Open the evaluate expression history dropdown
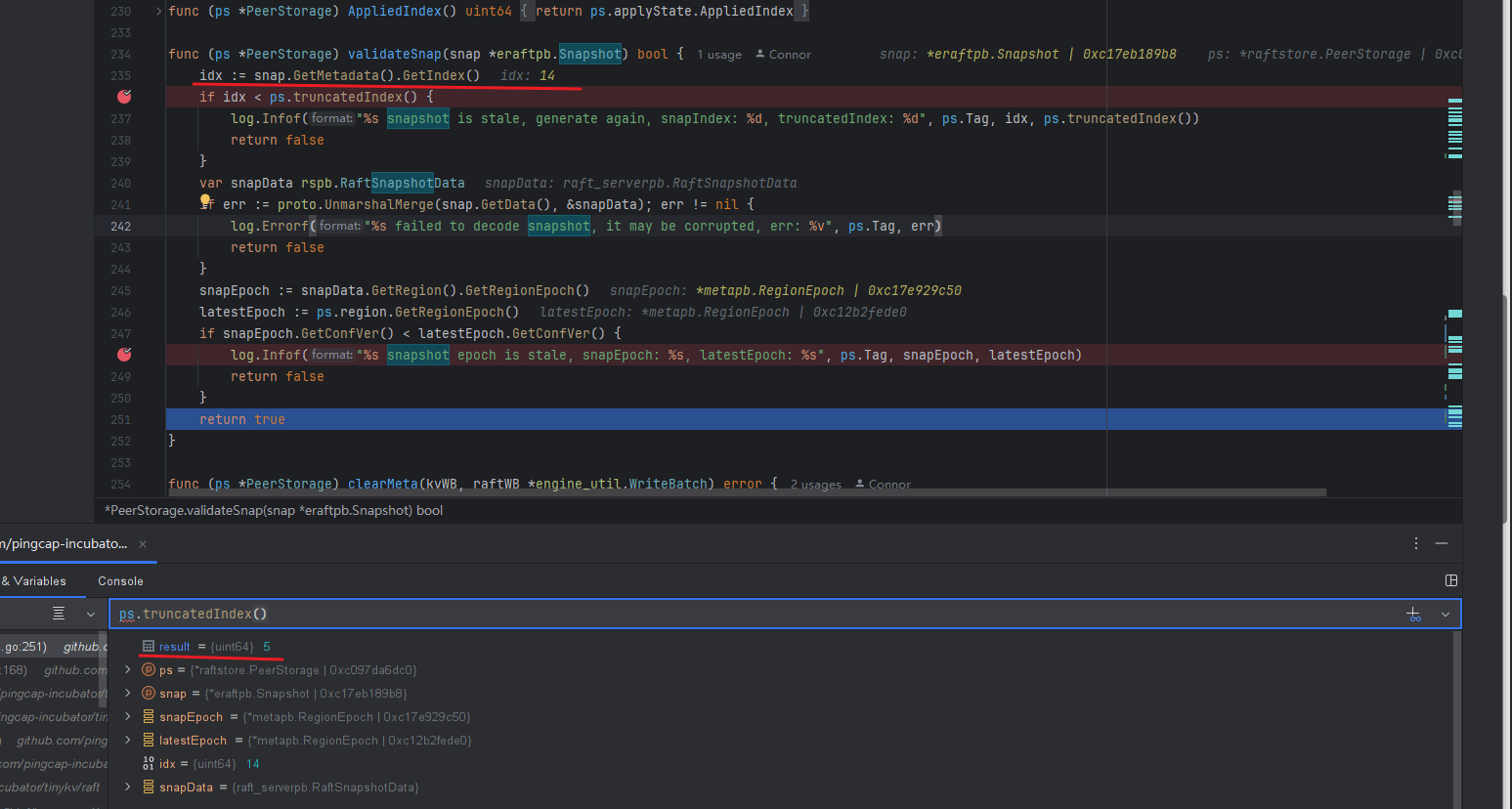 click(x=1445, y=614)
